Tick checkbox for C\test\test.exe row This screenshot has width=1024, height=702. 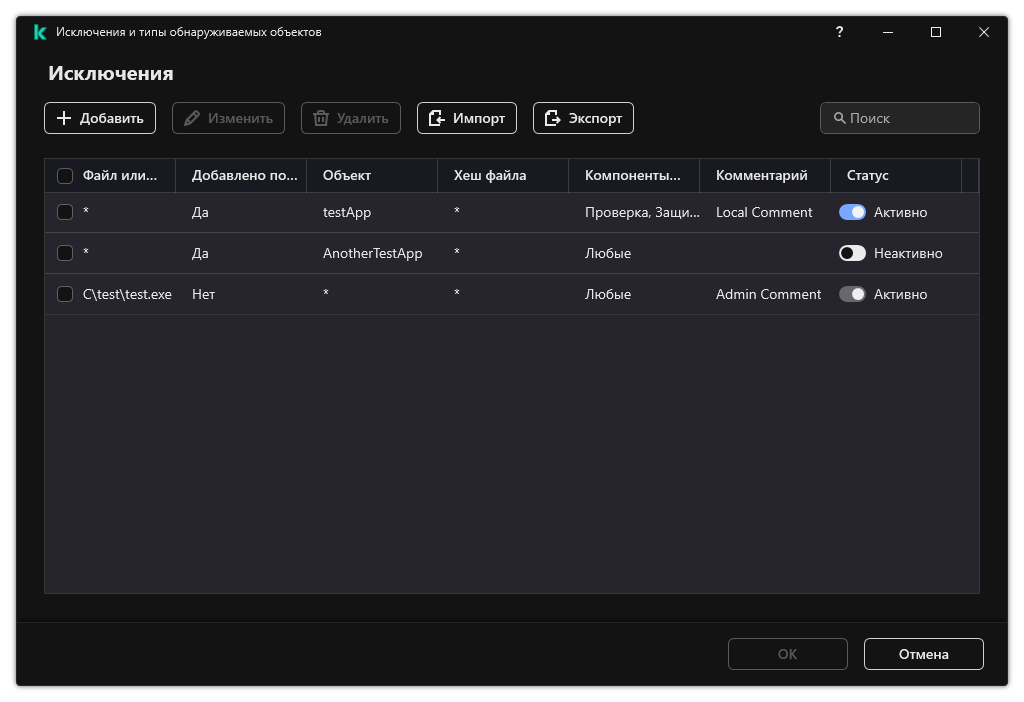tap(65, 294)
